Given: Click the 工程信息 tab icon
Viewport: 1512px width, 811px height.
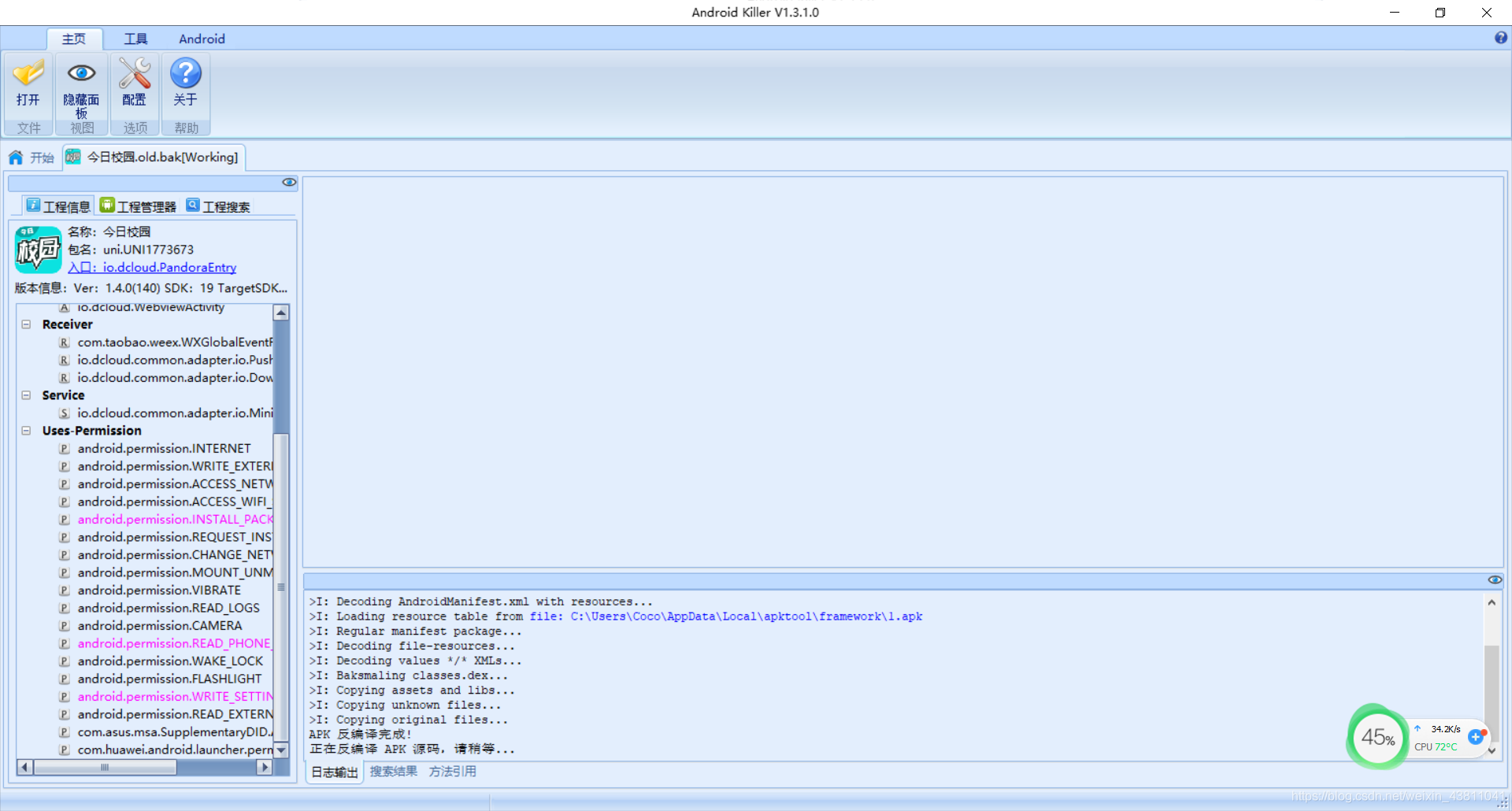Looking at the screenshot, I should [x=33, y=205].
